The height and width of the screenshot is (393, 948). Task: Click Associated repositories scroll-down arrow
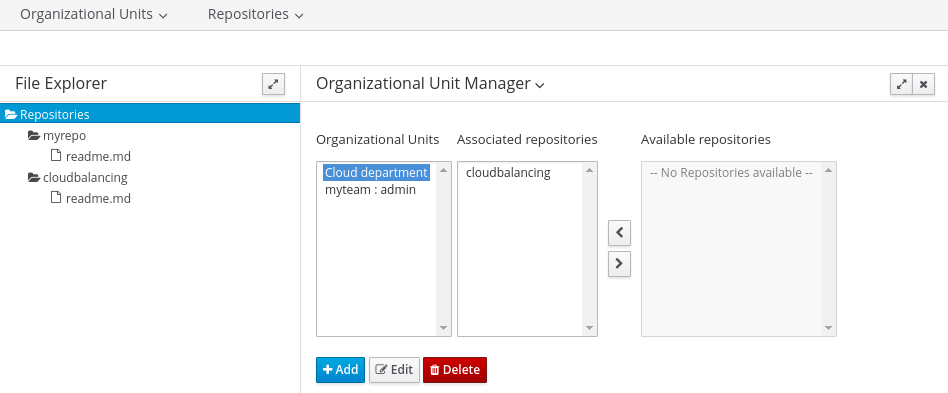[589, 328]
